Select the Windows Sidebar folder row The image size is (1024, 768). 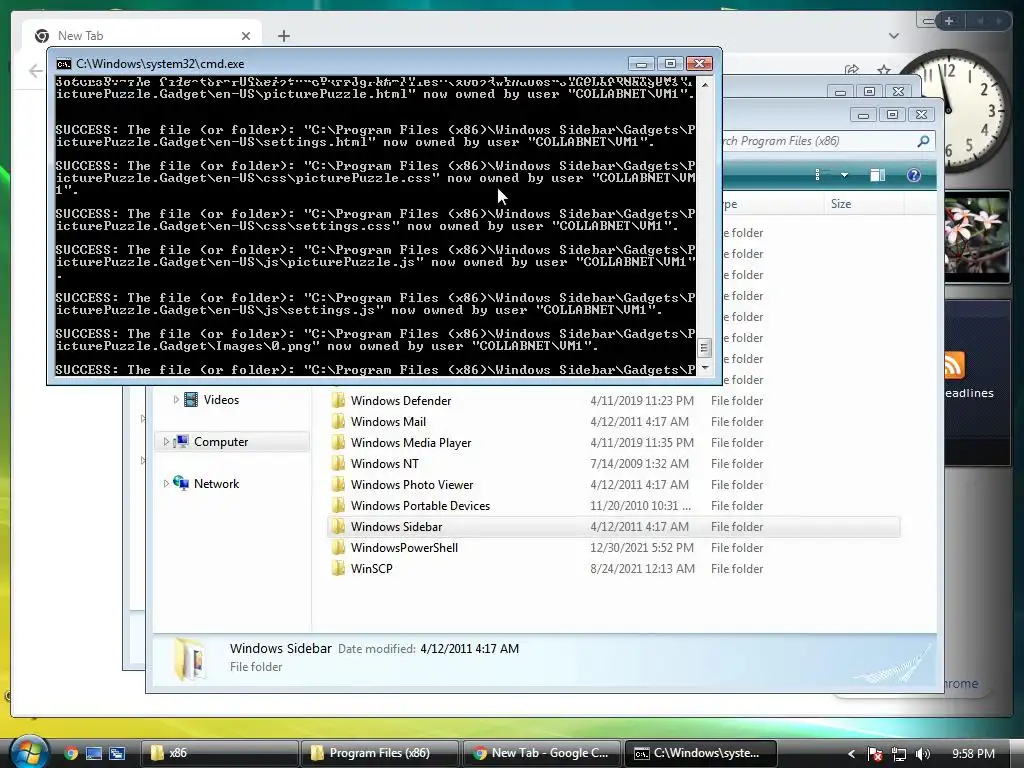click(613, 526)
